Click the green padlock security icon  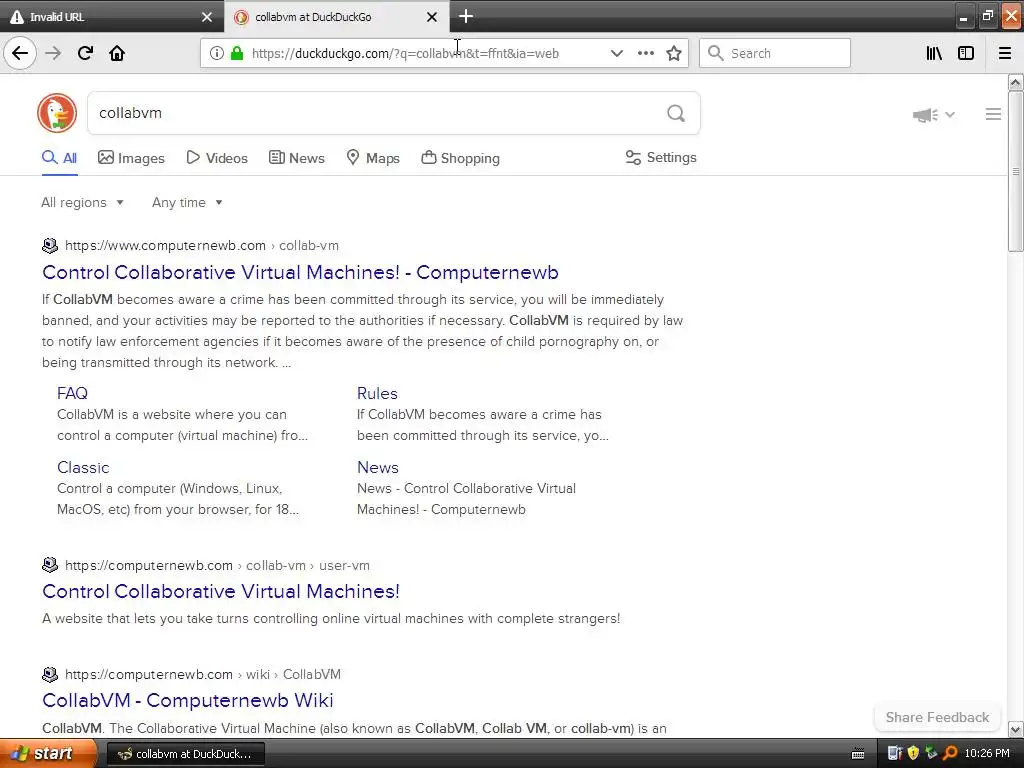pyautogui.click(x=237, y=53)
